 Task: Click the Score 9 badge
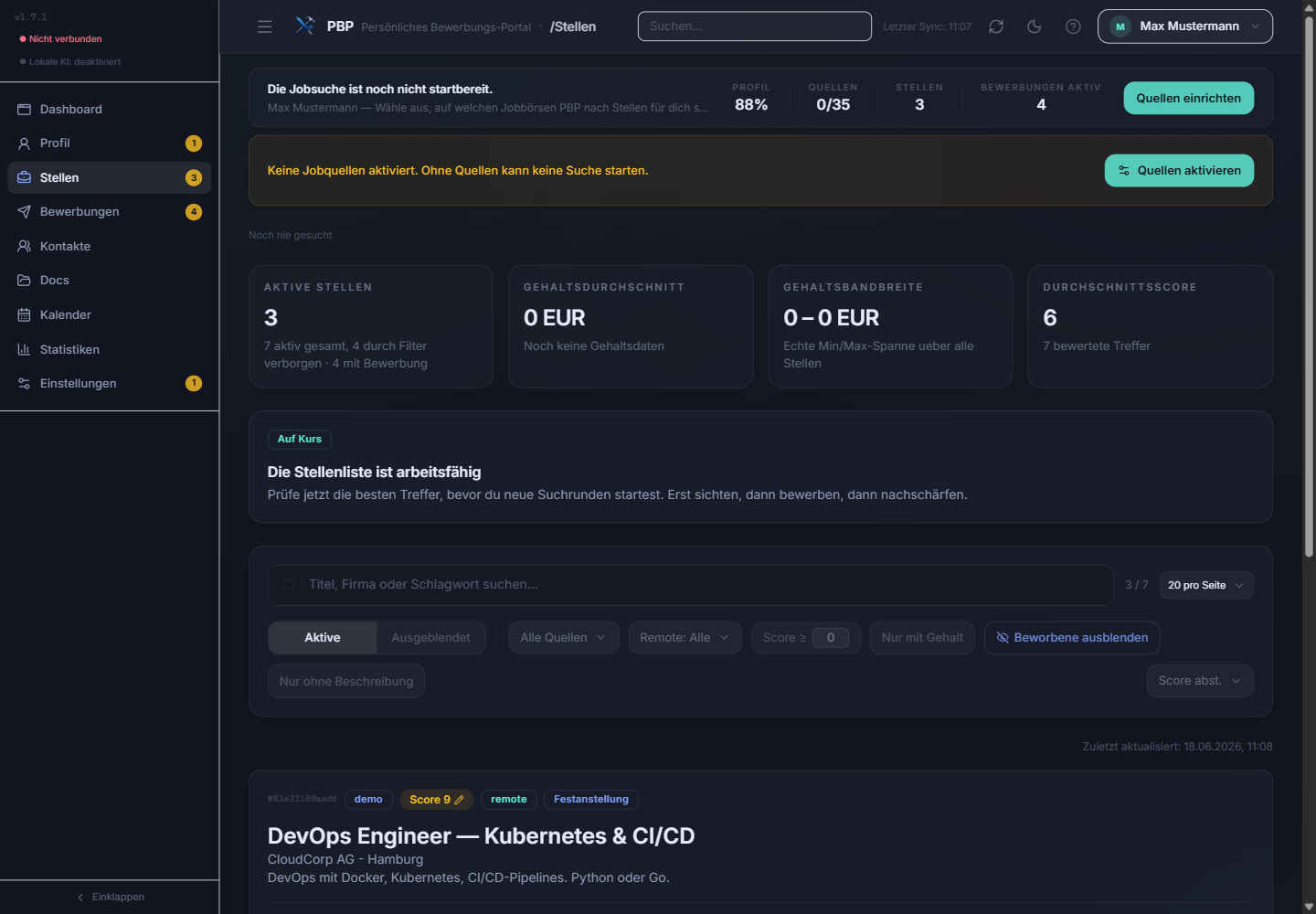(437, 800)
